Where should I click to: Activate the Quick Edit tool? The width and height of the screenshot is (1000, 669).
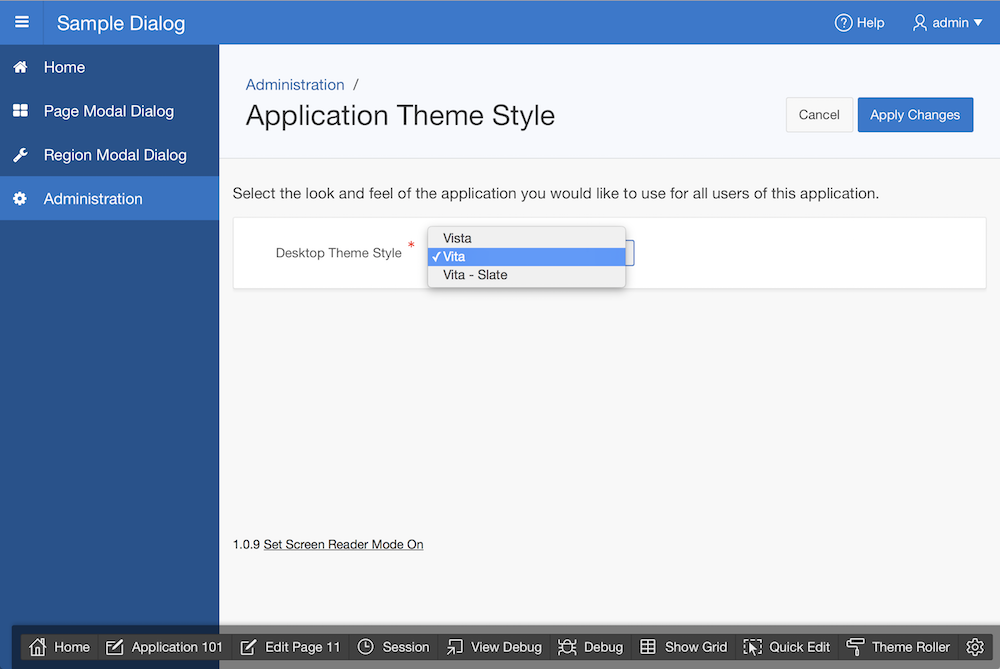[x=786, y=647]
